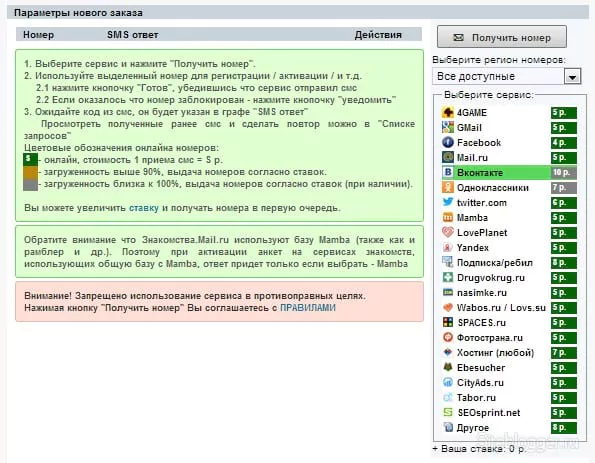Screen dimensions: 595x463
Task: Click the Yandex service icon
Action: [x=448, y=247]
